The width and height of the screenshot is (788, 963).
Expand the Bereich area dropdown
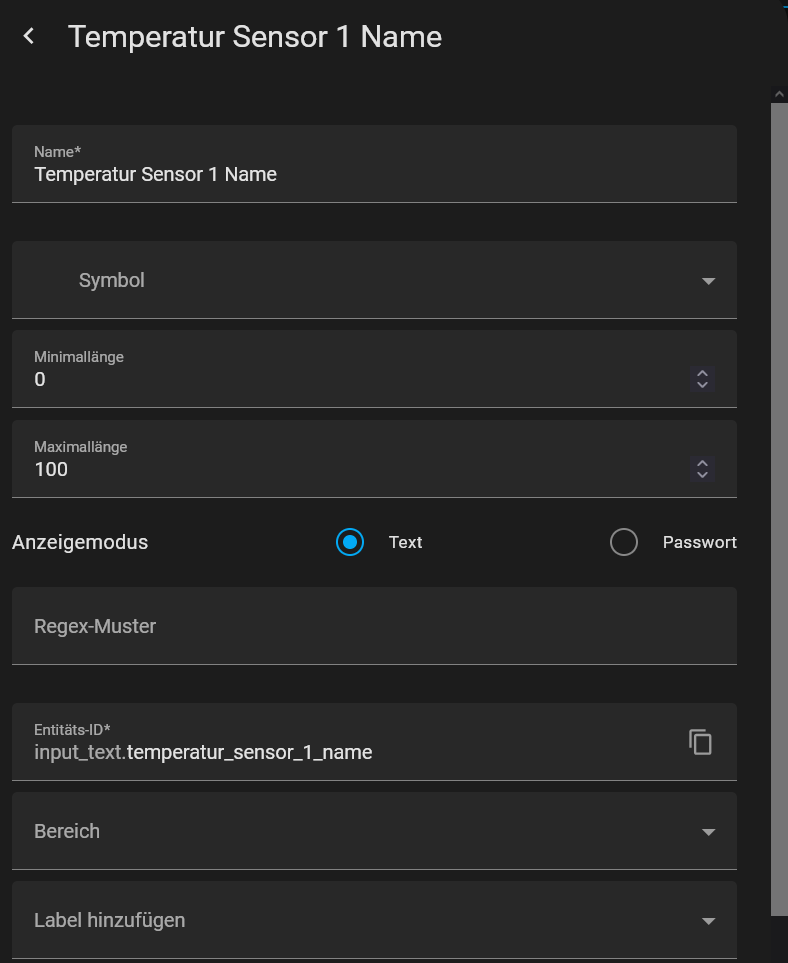[x=708, y=832]
